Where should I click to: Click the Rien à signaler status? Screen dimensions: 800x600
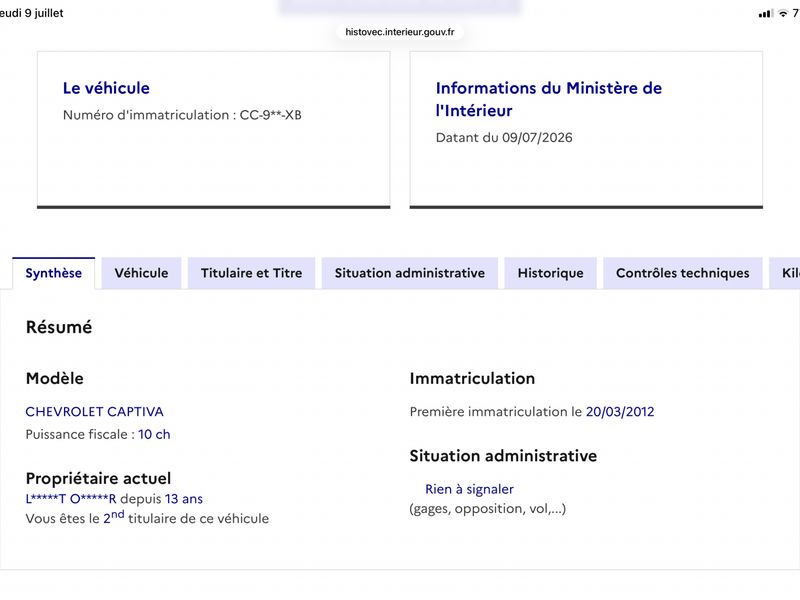469,489
